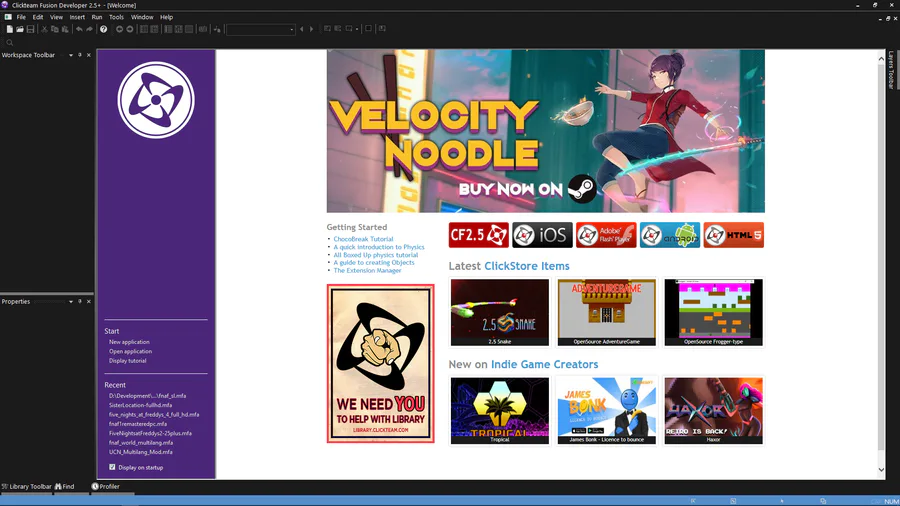Open recent file SisterLocation-fullhd.mfa
Viewport: 900px width, 506px height.
click(141, 405)
